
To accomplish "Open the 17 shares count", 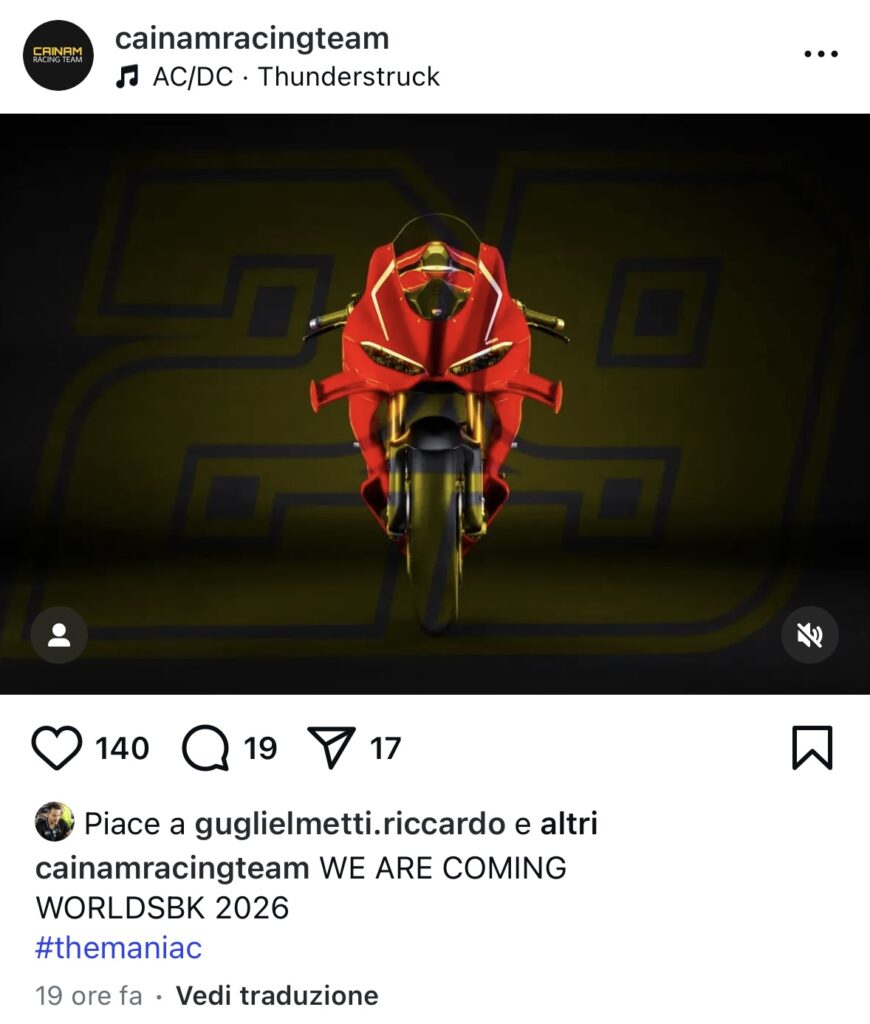I will (x=385, y=748).
